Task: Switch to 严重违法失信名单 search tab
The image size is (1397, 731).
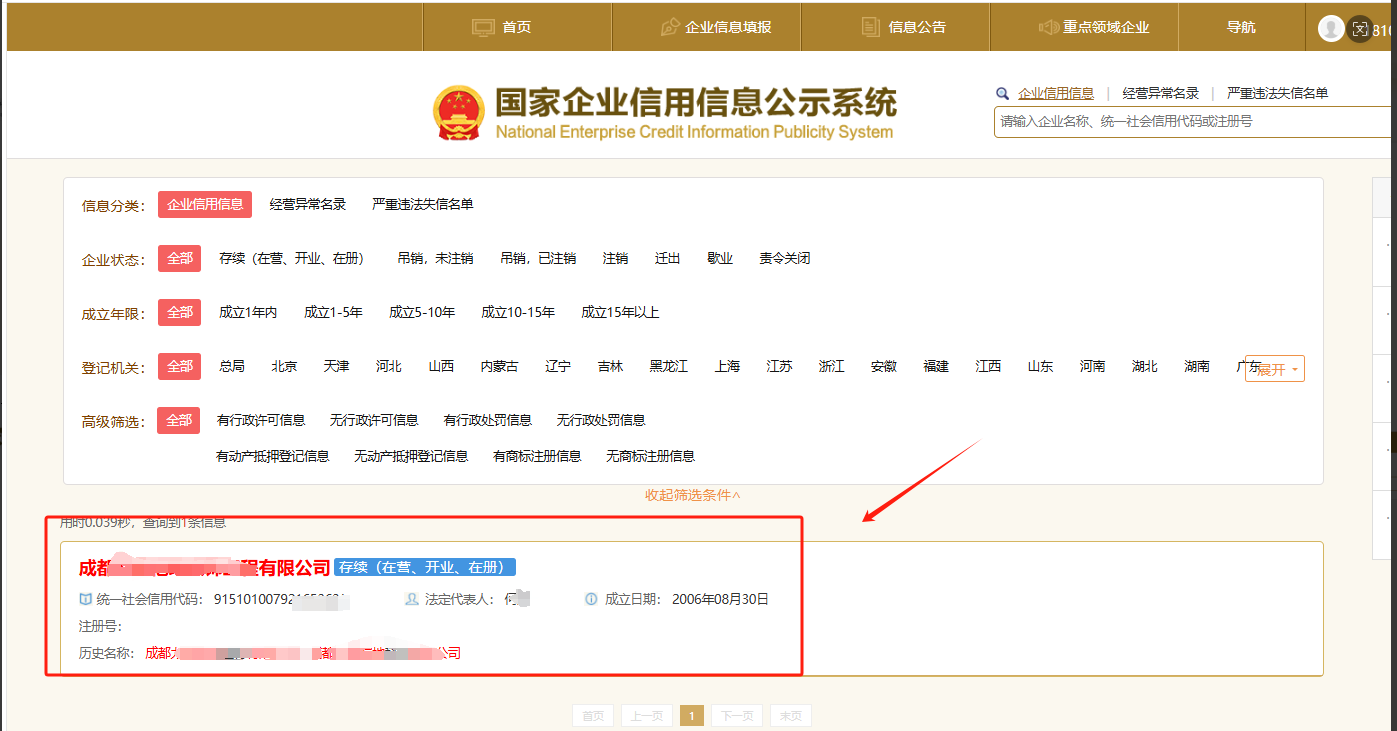Action: 1277,93
